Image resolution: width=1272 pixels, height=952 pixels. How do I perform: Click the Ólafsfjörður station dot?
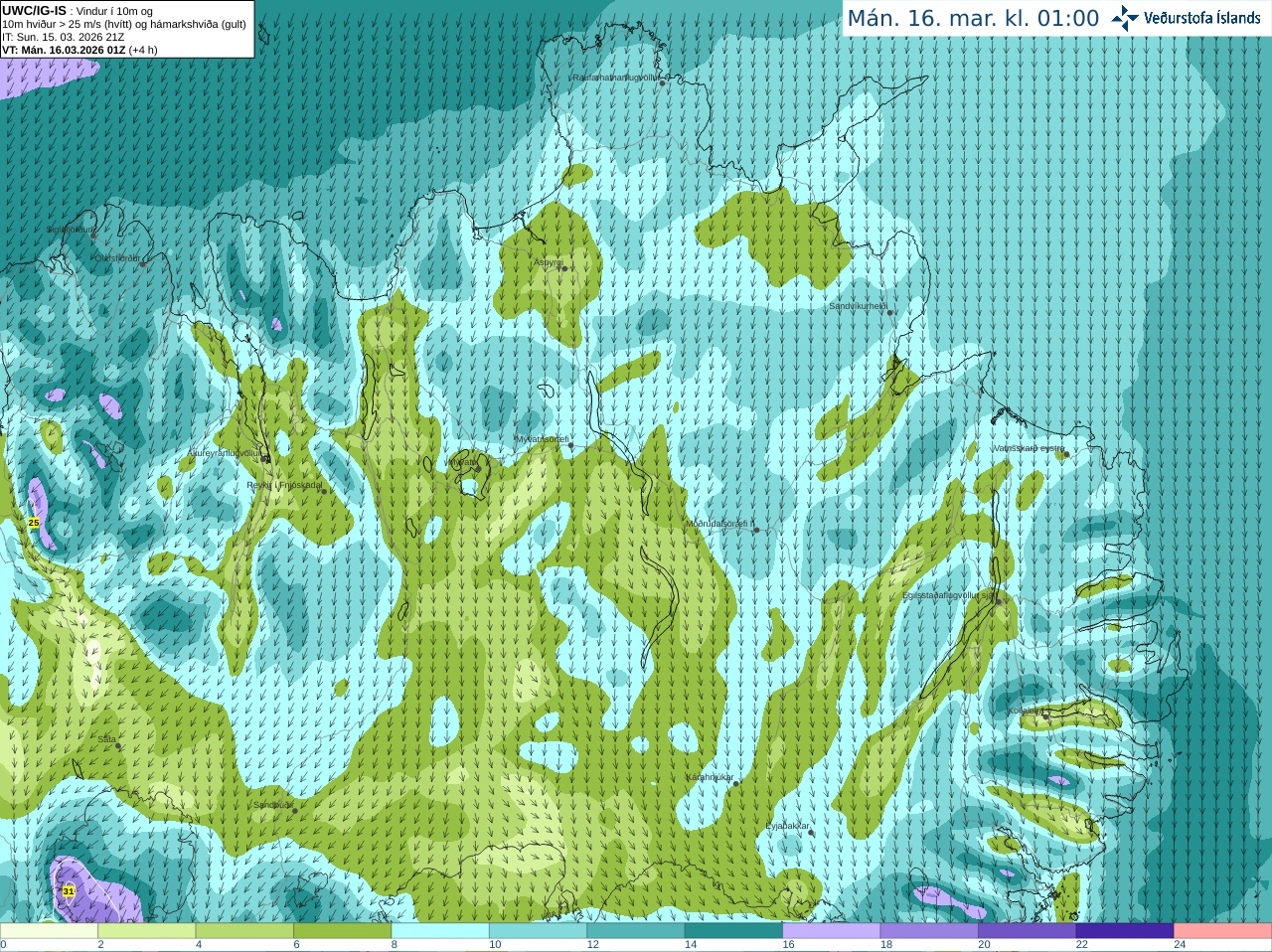coord(143,264)
